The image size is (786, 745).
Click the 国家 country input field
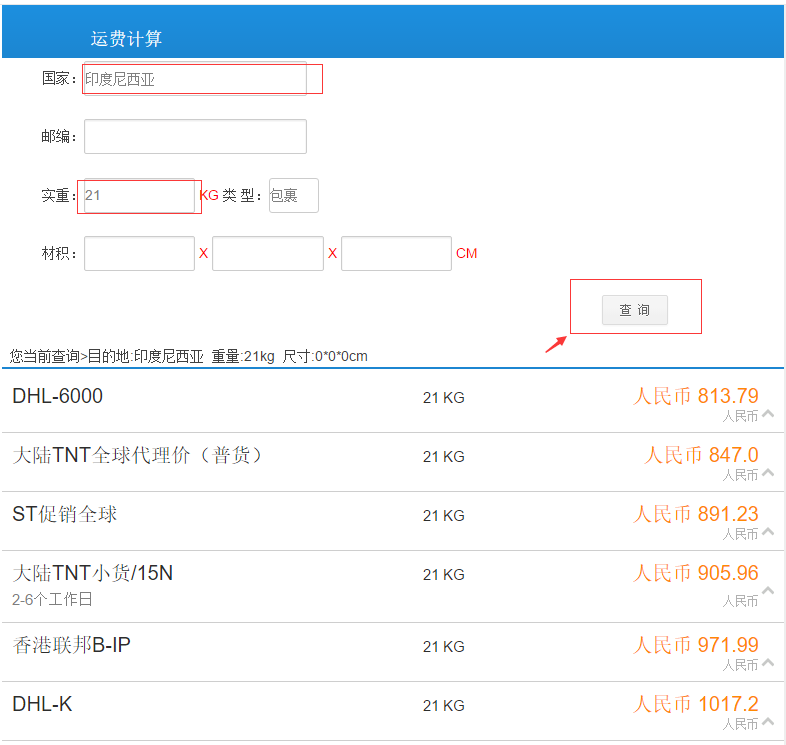coord(195,79)
